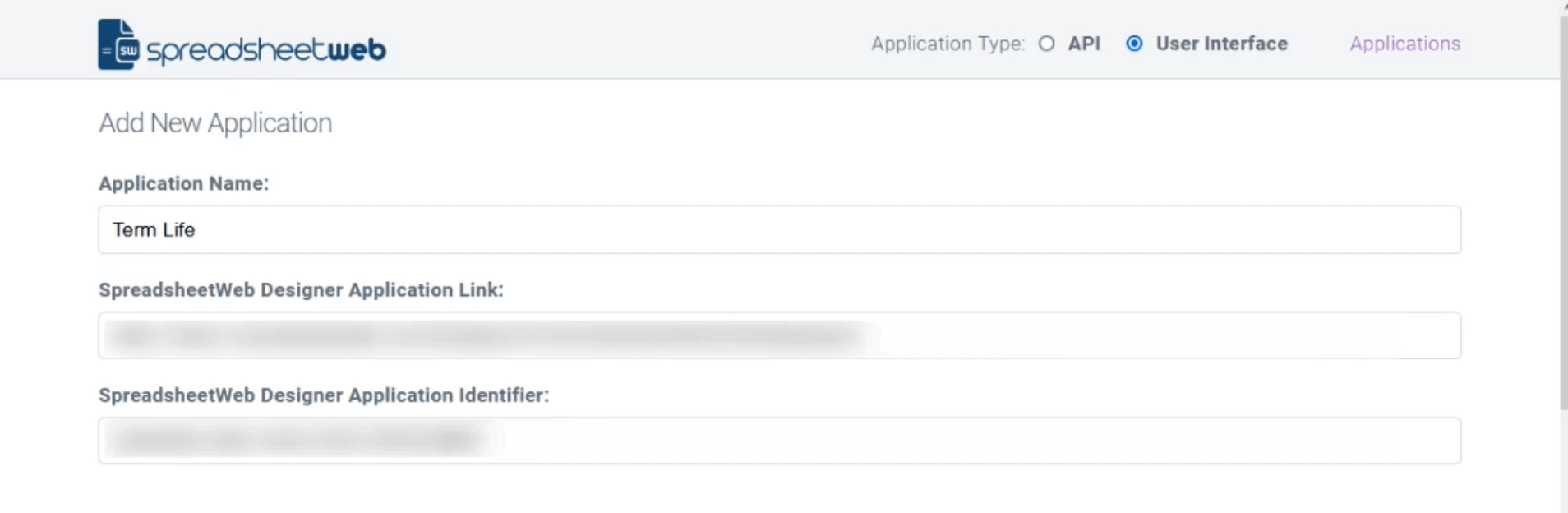This screenshot has height=513, width=1568.
Task: Focus the Application Name input field
Action: click(779, 229)
